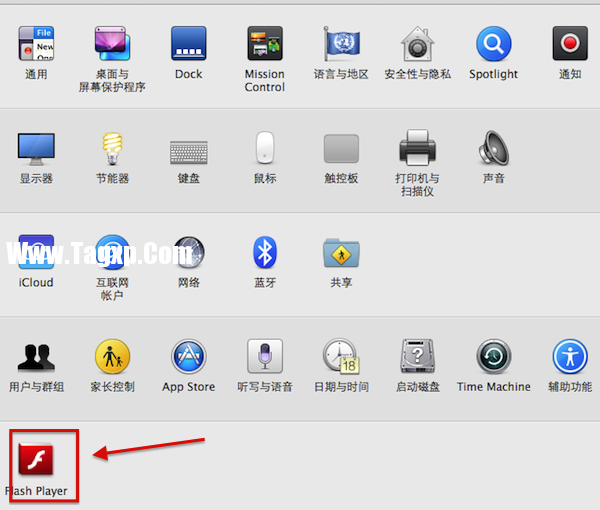
Task: Open 日期与时间 clock icon
Action: (341, 356)
